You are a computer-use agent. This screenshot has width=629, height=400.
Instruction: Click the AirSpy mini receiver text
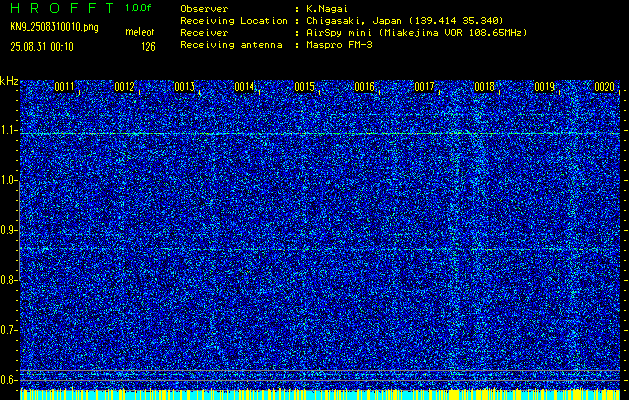click(416, 32)
